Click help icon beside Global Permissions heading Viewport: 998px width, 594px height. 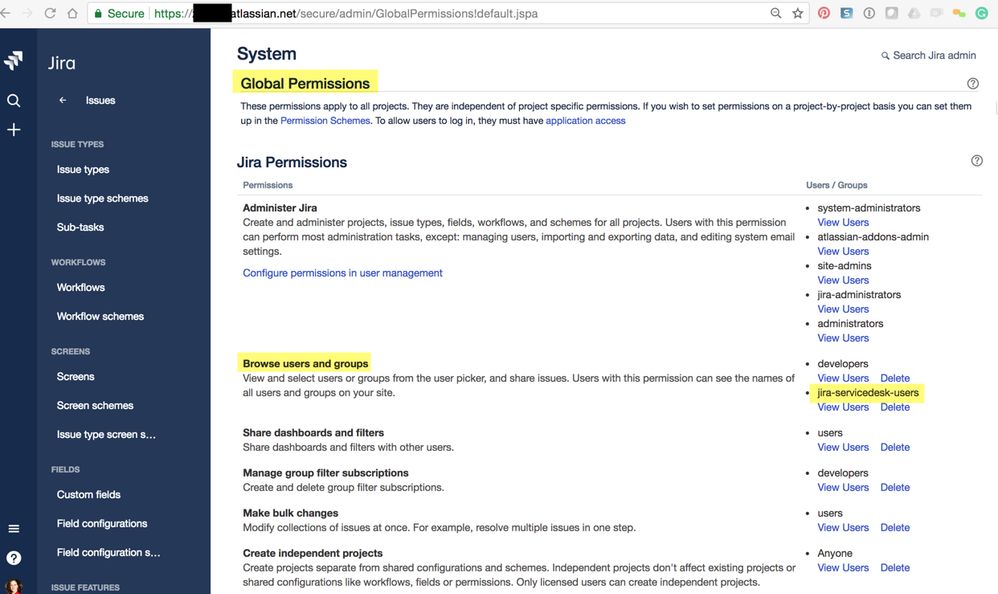973,83
